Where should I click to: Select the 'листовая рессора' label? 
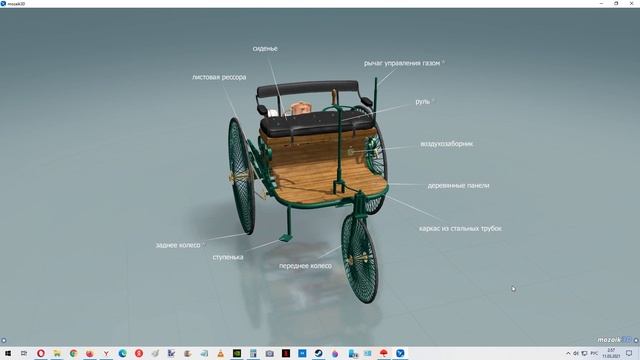219,77
